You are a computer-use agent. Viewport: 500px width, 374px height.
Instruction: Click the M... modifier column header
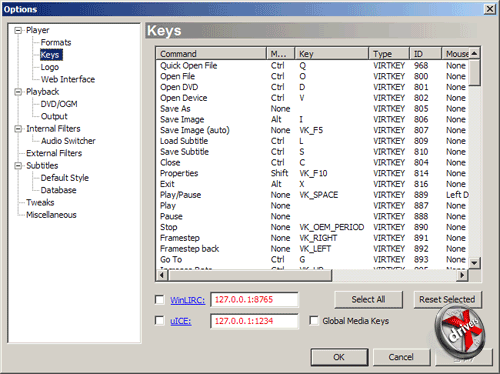pyautogui.click(x=280, y=54)
